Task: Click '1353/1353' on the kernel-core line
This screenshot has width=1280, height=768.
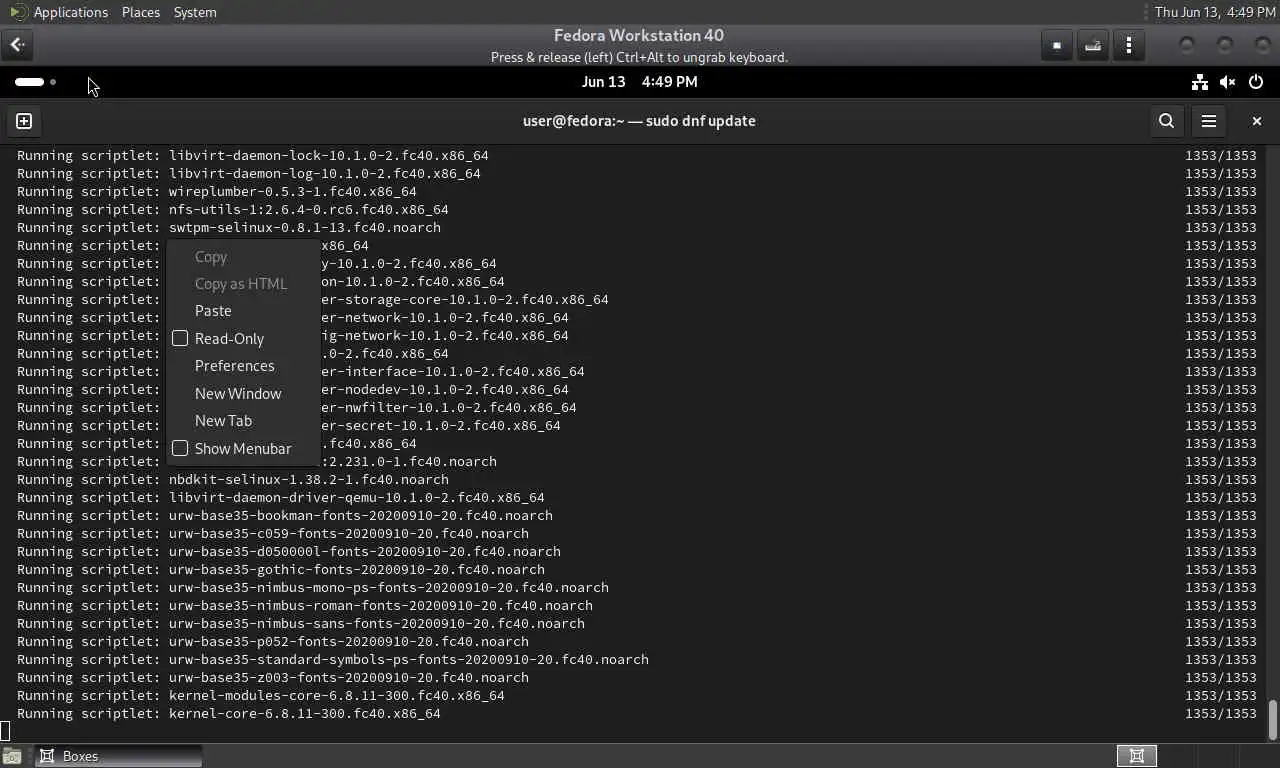Action: [x=1221, y=714]
